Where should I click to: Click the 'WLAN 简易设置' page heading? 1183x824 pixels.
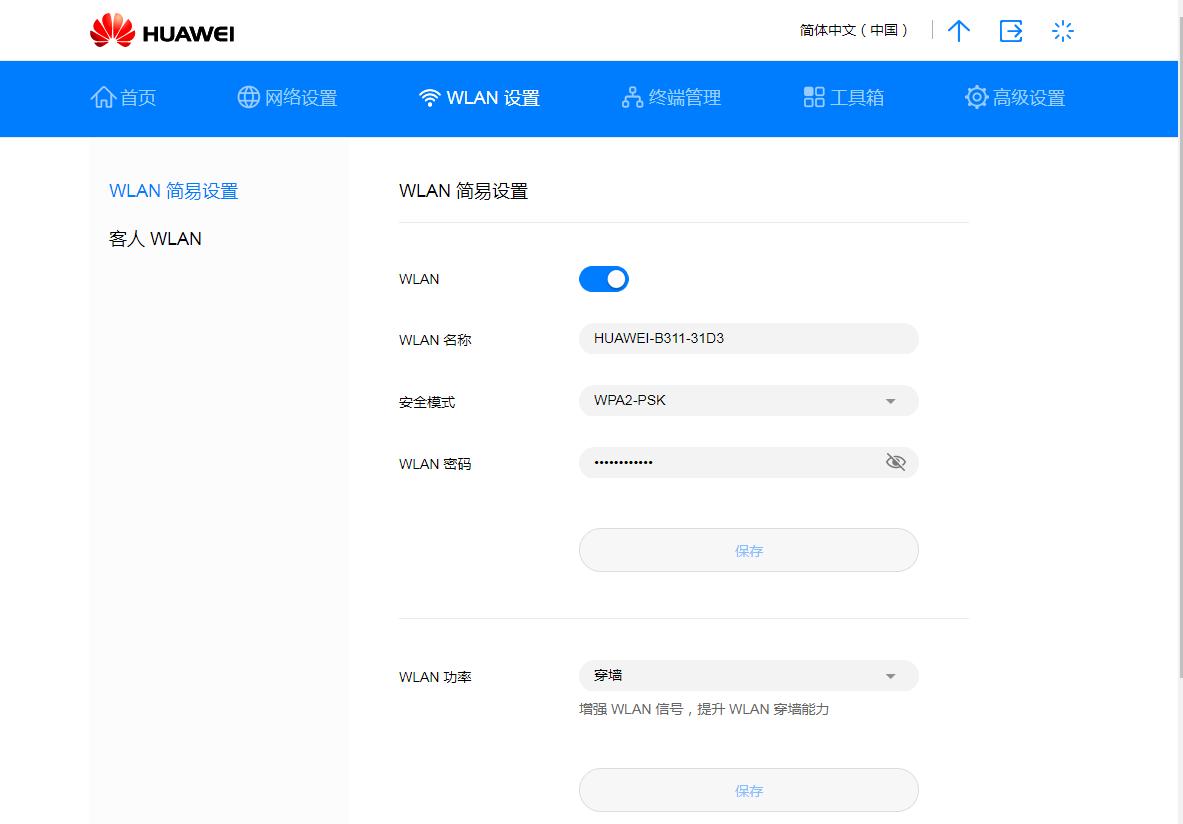(463, 191)
